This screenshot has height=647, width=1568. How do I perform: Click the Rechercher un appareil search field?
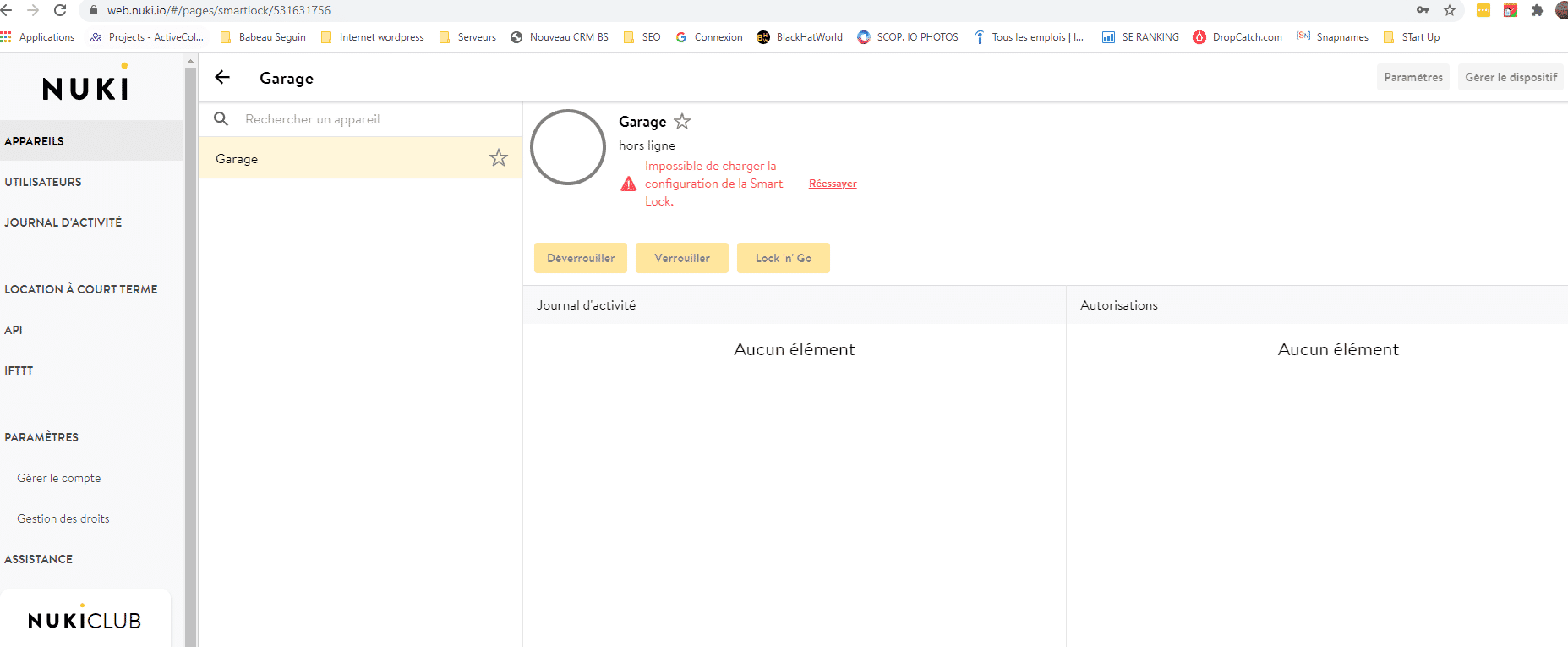point(372,119)
